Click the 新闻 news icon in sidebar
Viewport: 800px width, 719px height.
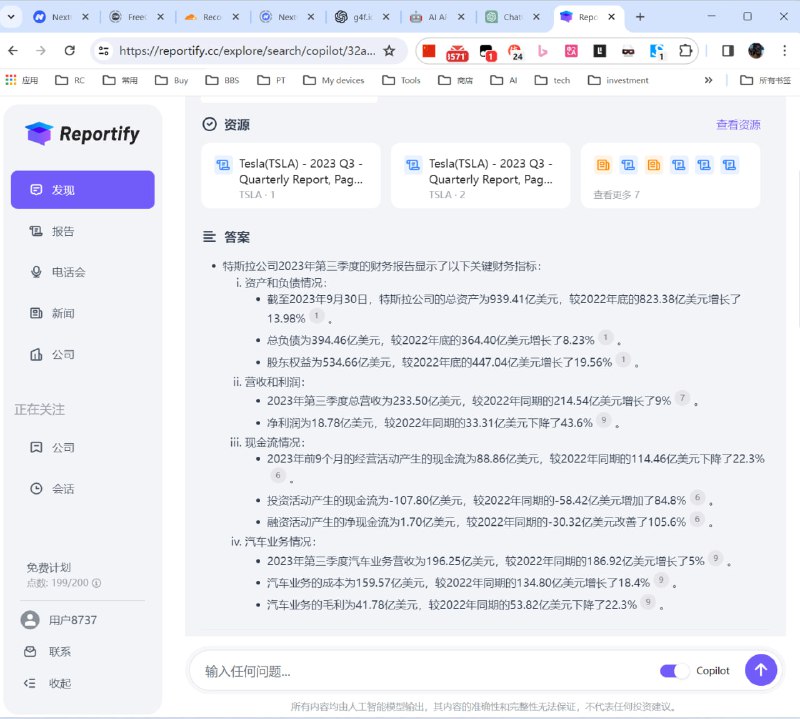click(35, 313)
